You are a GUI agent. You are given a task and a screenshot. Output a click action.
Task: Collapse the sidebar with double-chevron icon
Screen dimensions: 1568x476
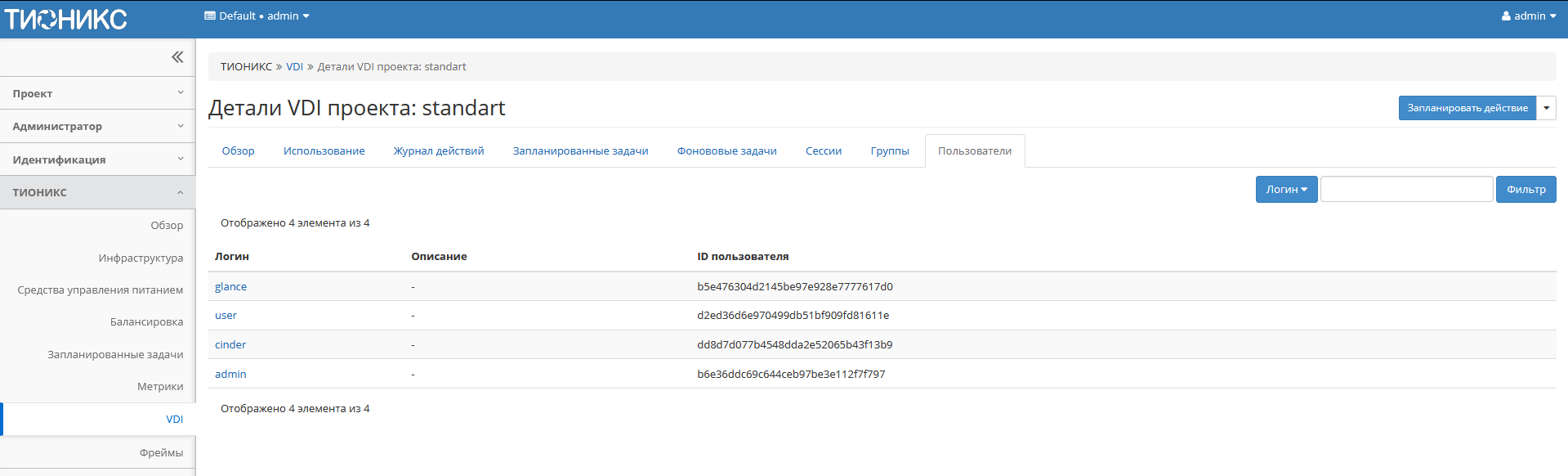[x=177, y=57]
